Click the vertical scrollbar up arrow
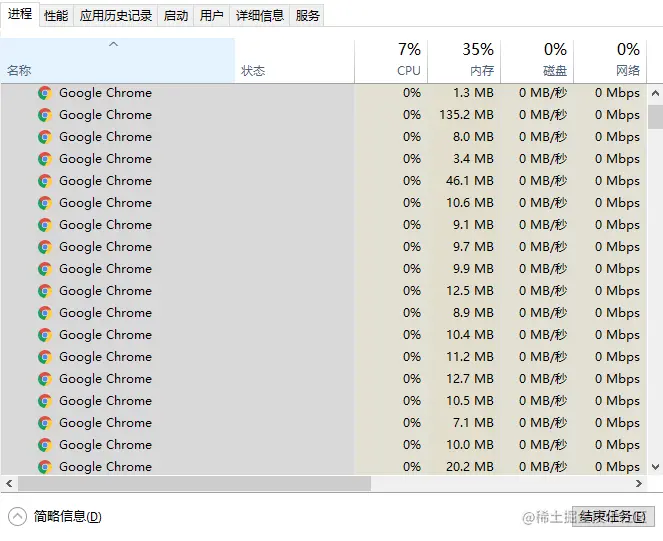 click(x=655, y=93)
